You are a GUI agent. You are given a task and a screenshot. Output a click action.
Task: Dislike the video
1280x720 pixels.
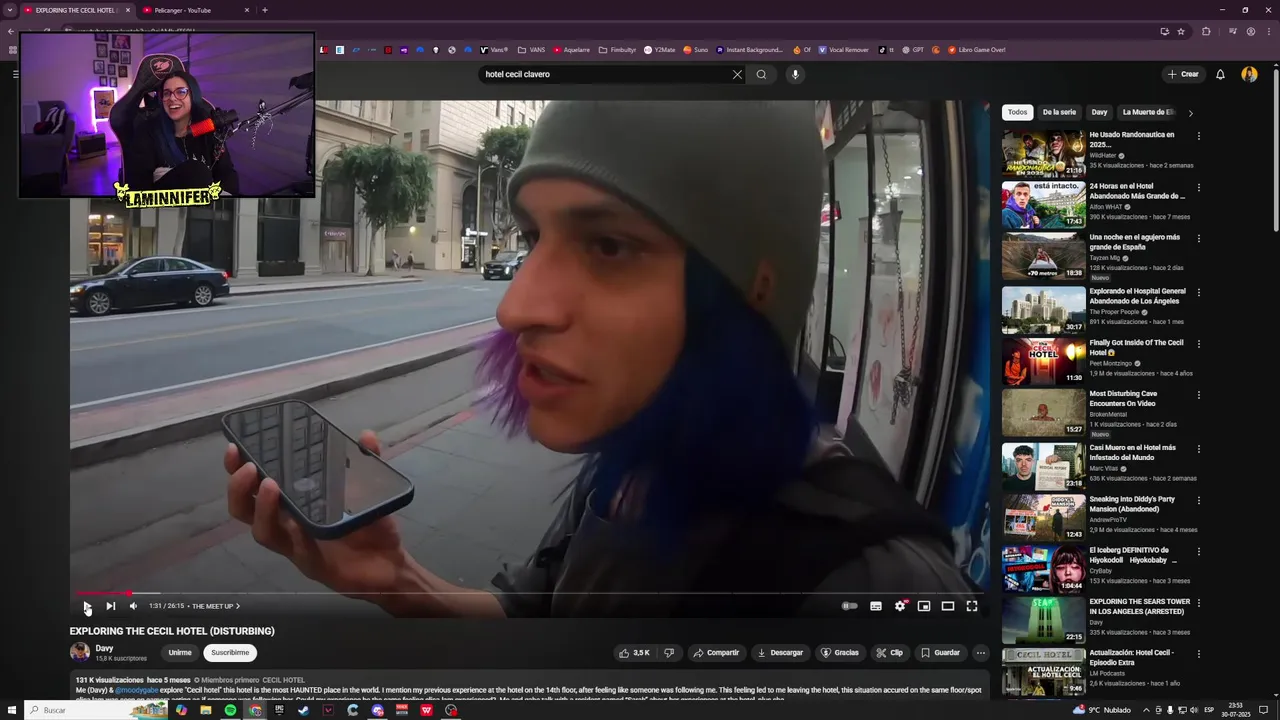click(669, 653)
